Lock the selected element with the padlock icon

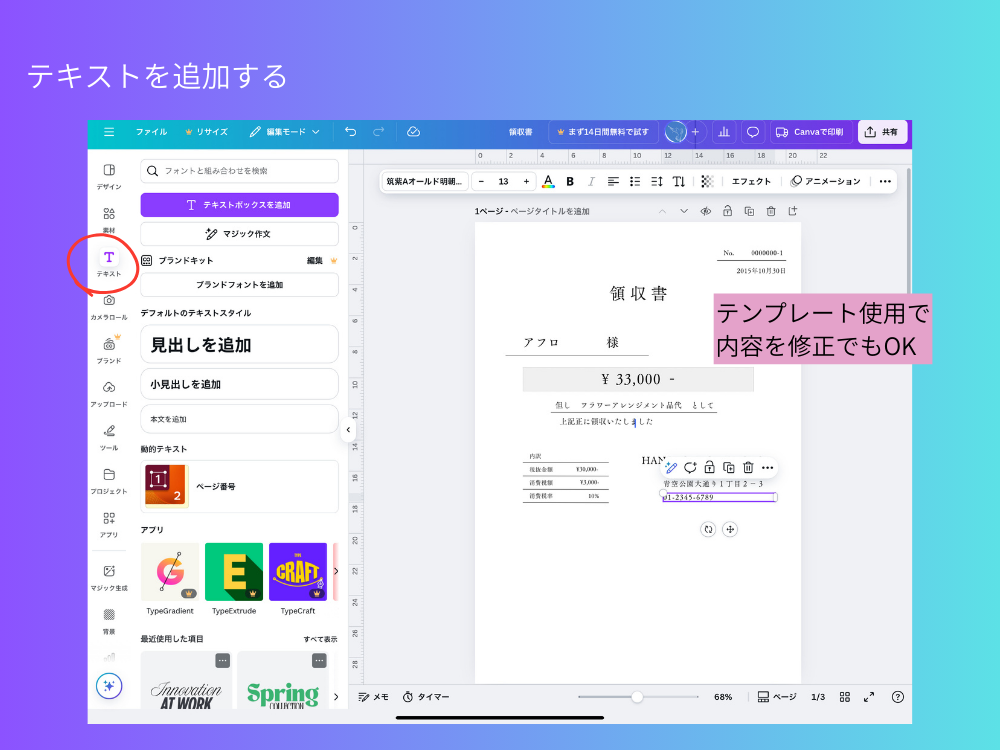click(711, 467)
